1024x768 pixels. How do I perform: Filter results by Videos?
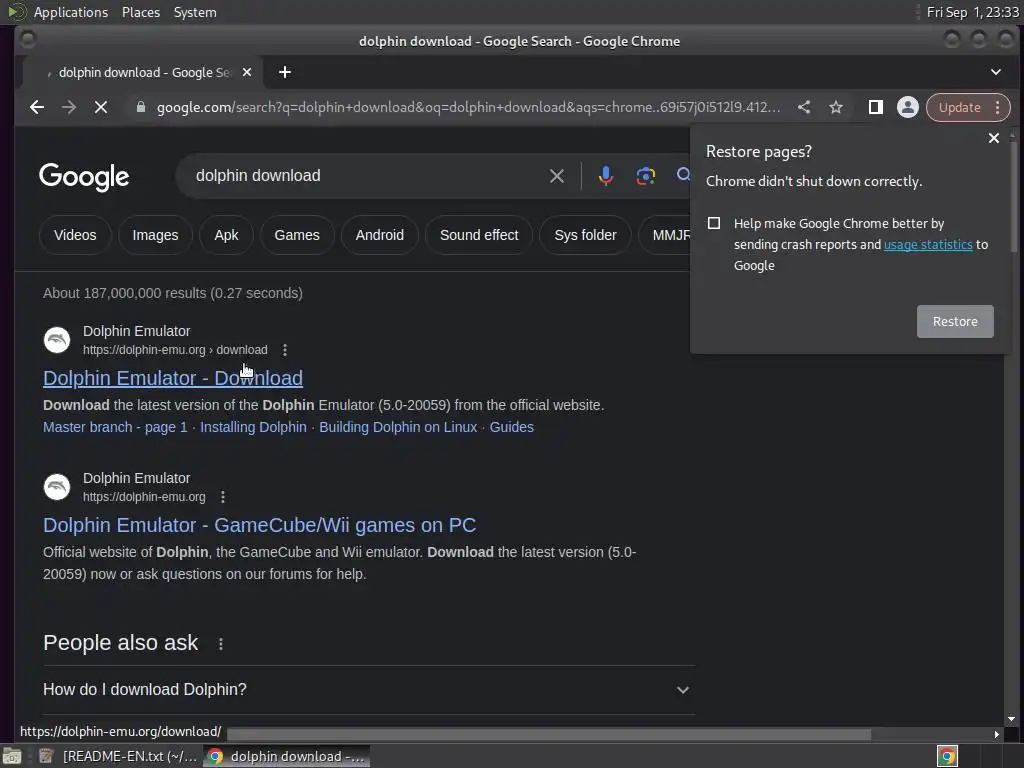coord(75,235)
